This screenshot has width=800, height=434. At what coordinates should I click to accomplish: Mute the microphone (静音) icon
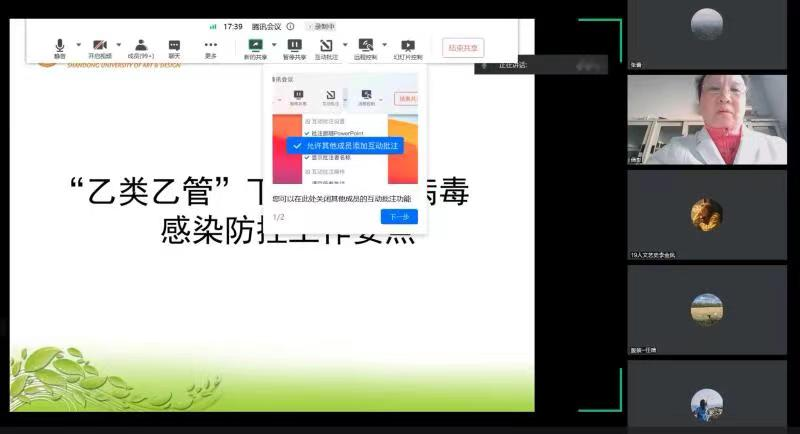pos(60,46)
